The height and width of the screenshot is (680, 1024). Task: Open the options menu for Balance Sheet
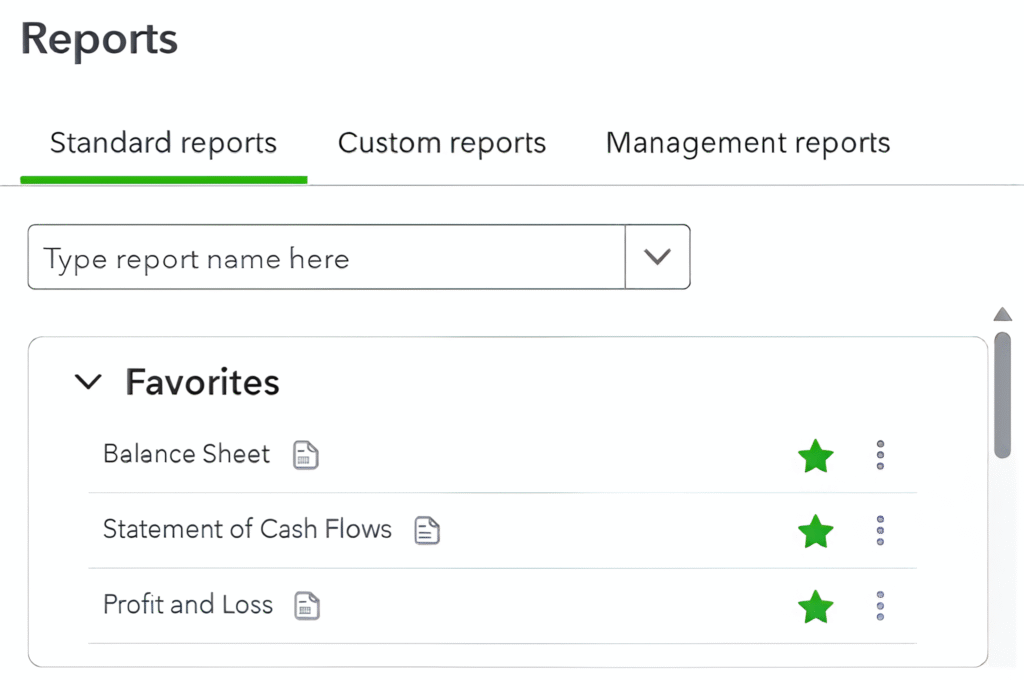click(x=880, y=455)
